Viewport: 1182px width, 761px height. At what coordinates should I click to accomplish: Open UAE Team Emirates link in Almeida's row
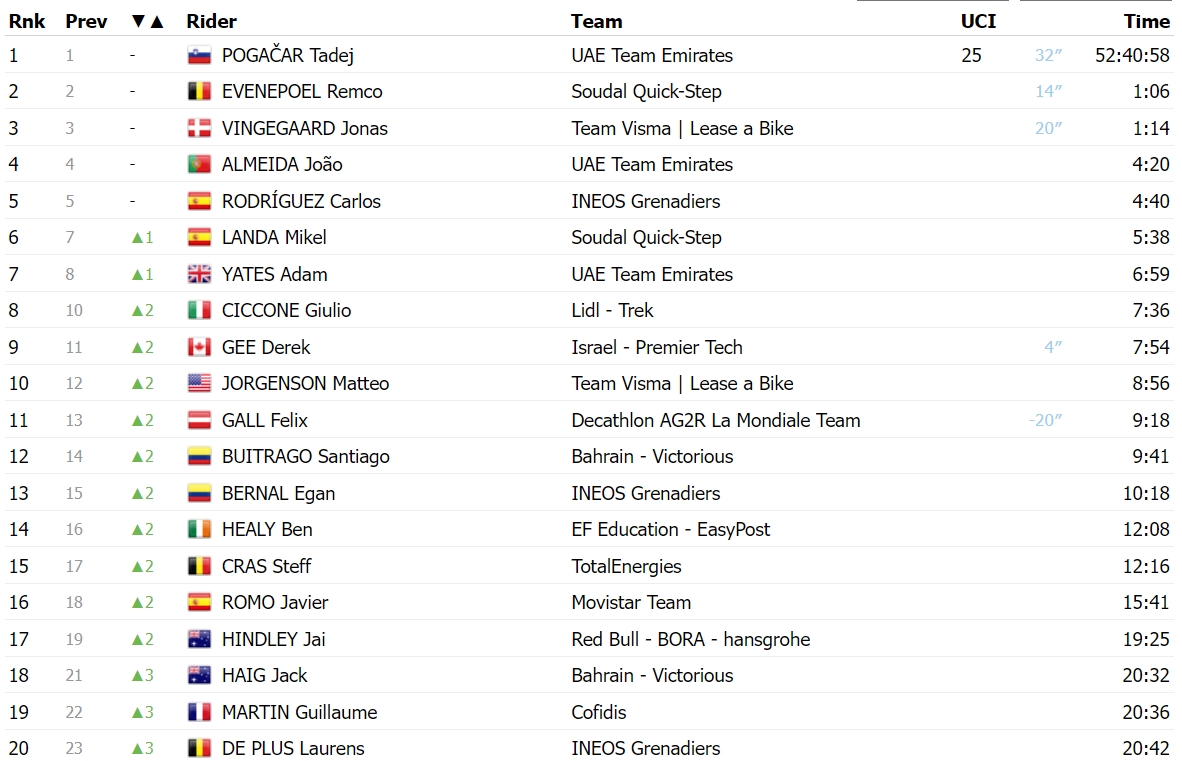tap(651, 164)
